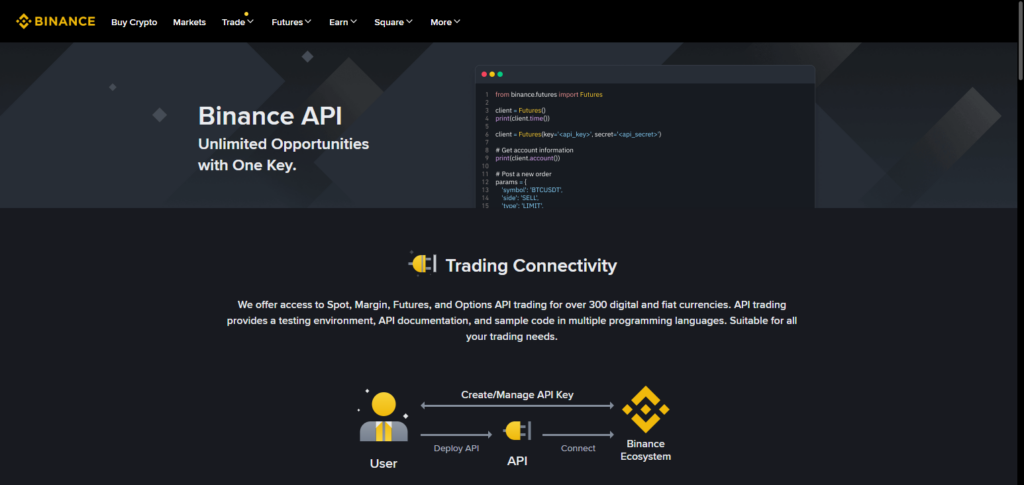Click the '# Get account information' comment
This screenshot has height=485, width=1024.
coord(534,150)
